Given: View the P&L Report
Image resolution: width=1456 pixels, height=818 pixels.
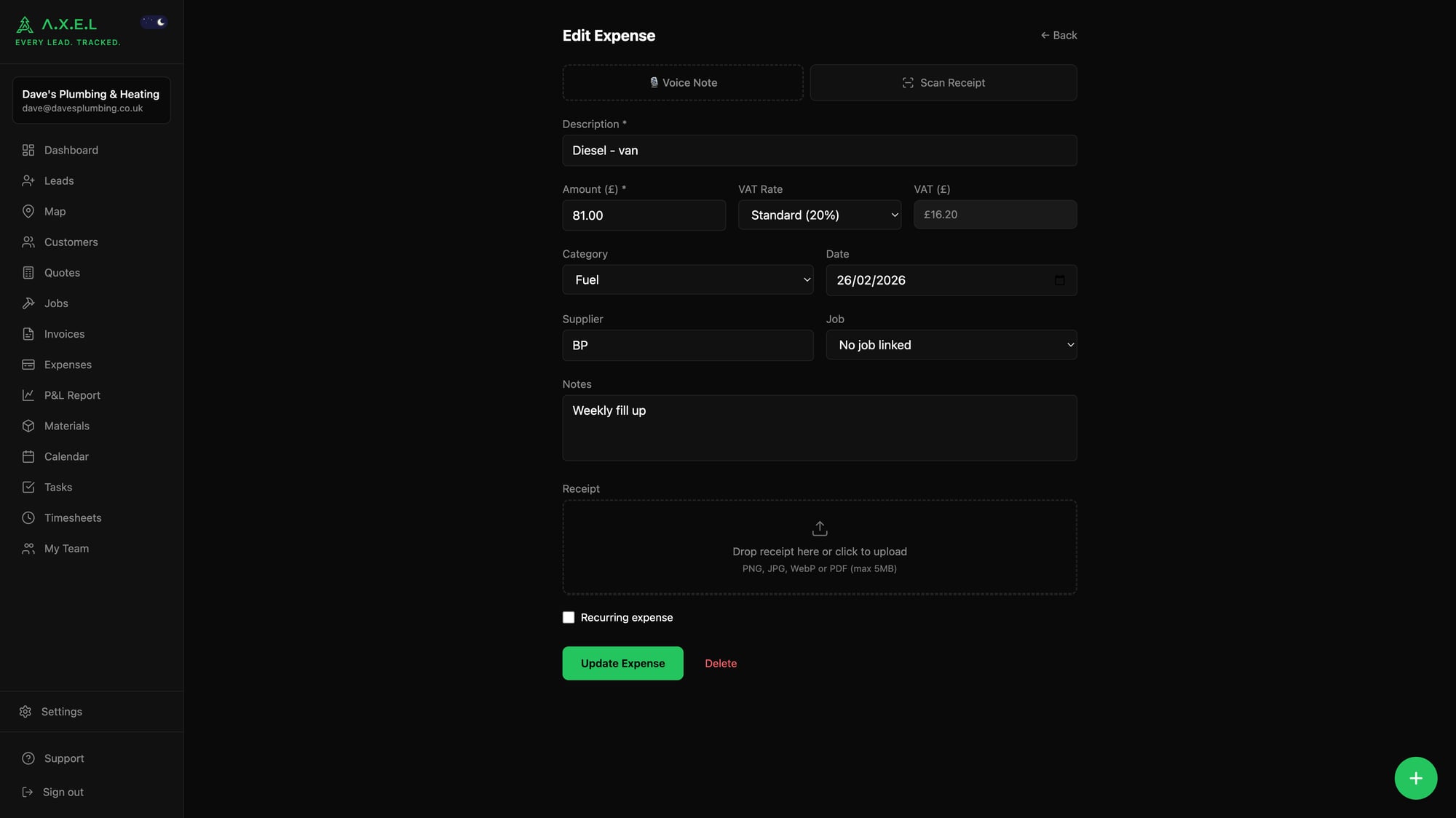Looking at the screenshot, I should [71, 395].
